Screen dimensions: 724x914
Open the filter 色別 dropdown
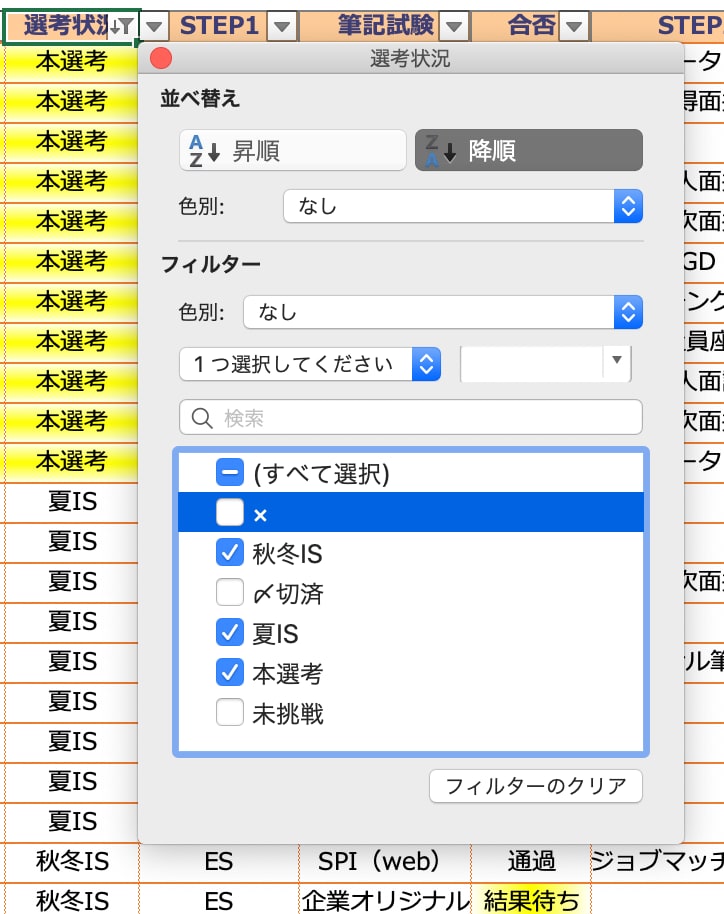(443, 312)
